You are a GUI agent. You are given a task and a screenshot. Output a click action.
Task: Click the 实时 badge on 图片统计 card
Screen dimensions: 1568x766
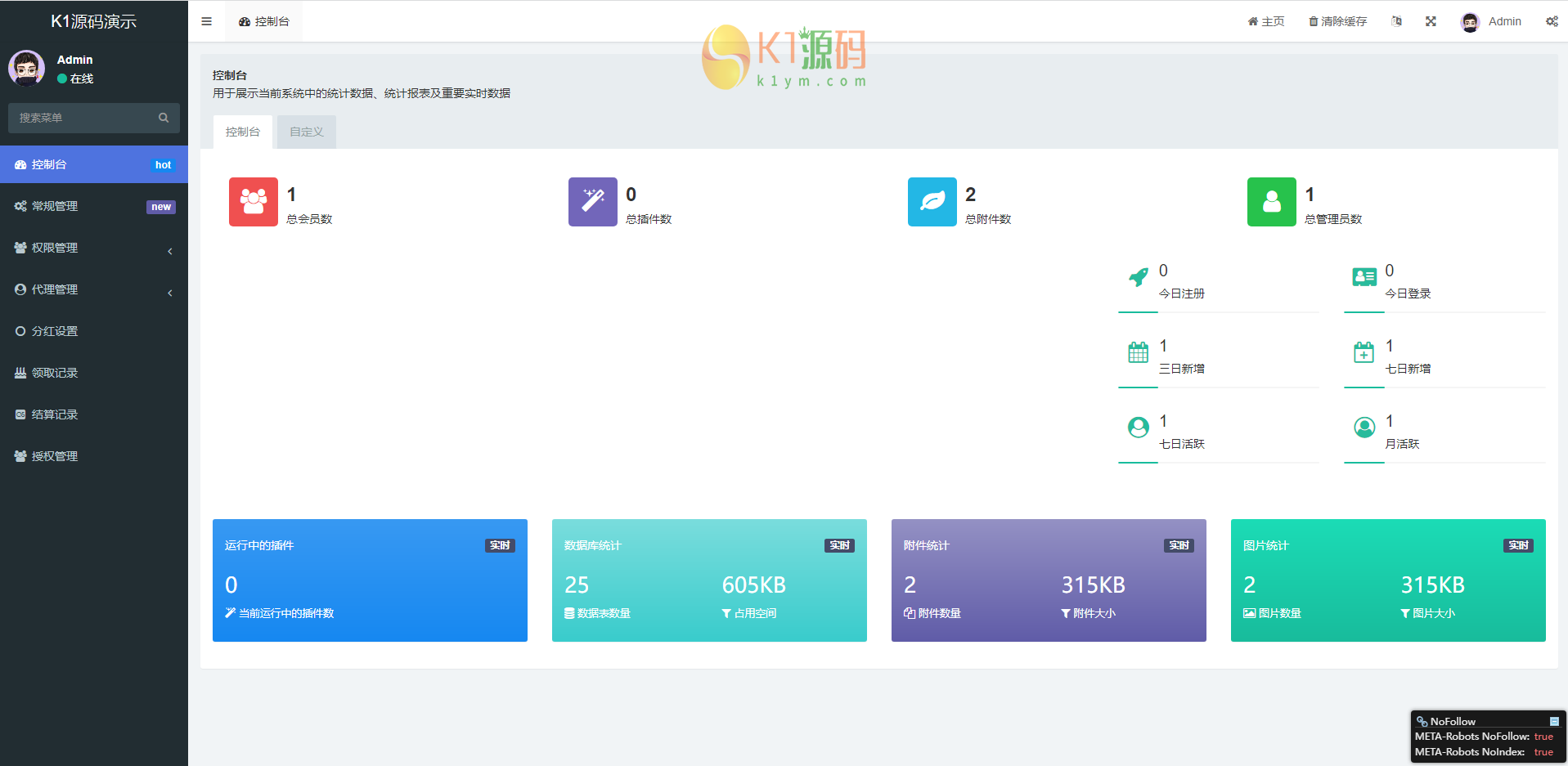tap(1518, 545)
